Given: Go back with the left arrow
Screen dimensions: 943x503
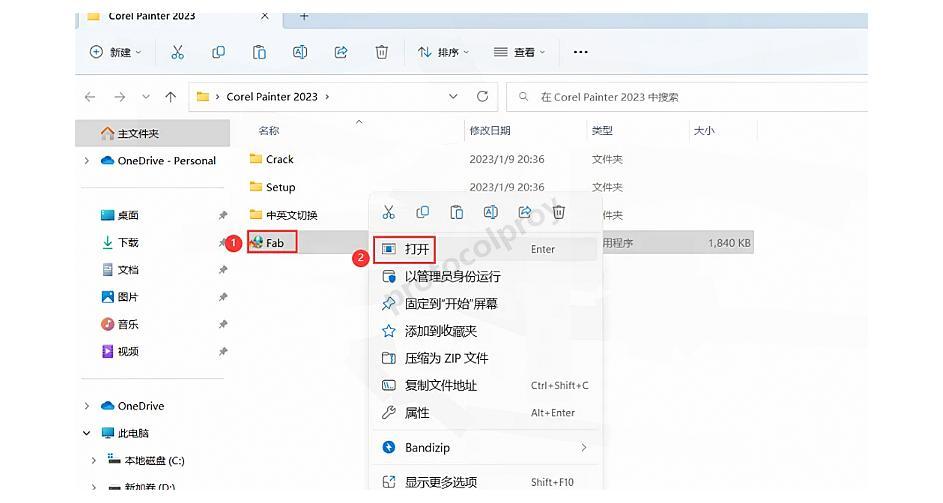Looking at the screenshot, I should coord(90,97).
